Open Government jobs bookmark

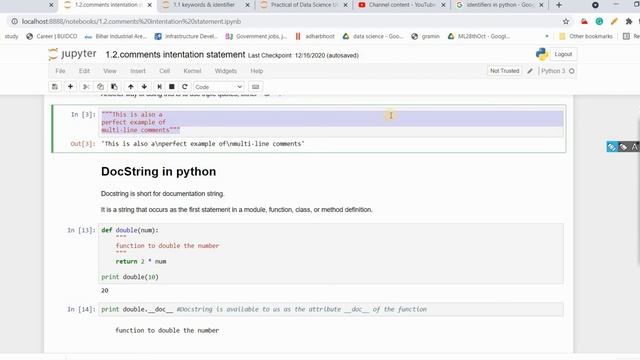click(x=256, y=36)
